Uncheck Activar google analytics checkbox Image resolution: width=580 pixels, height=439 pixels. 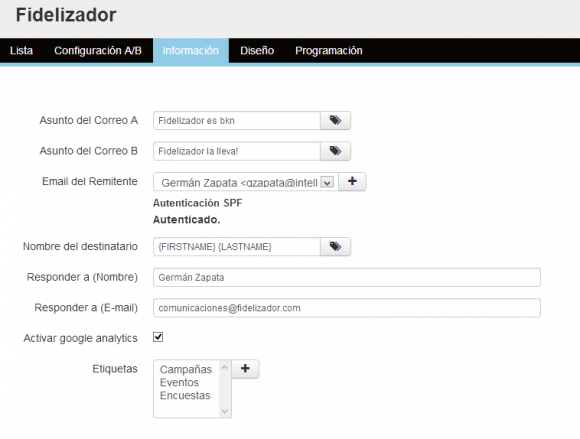158,337
